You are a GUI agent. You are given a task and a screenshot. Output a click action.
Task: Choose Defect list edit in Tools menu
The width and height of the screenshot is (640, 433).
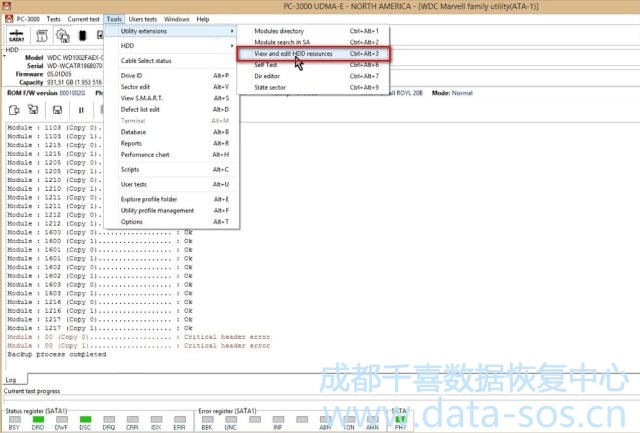coord(140,109)
